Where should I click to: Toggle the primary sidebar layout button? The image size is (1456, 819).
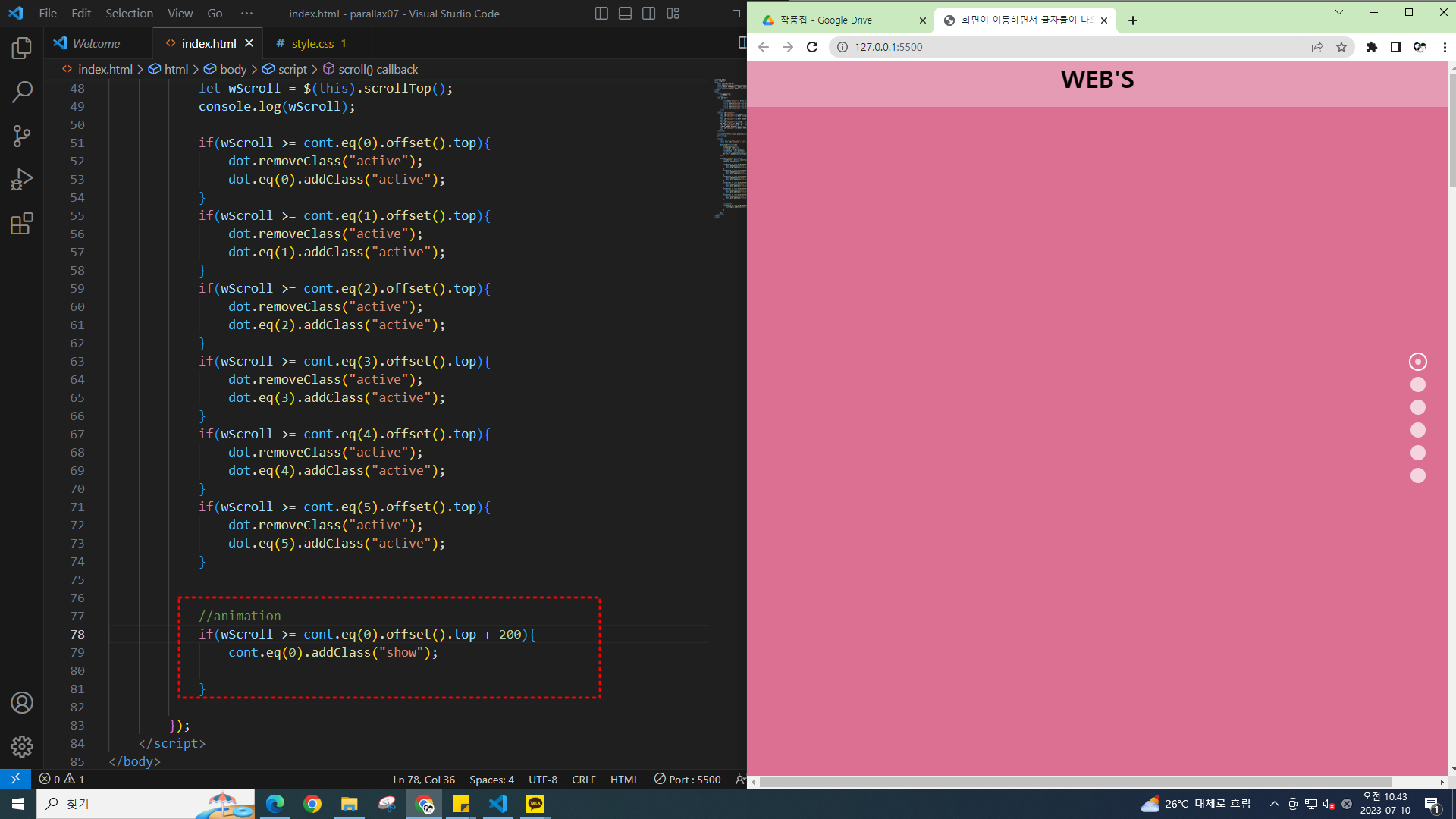click(x=601, y=14)
